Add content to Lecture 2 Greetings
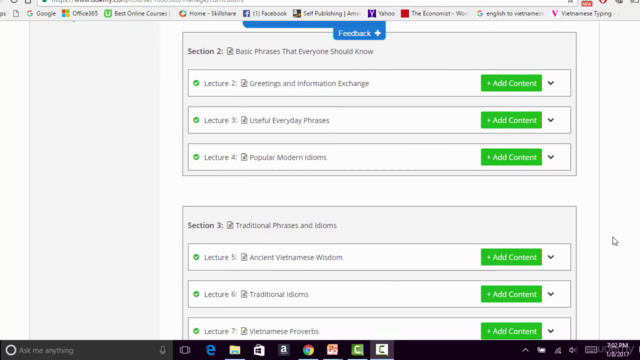 (511, 83)
